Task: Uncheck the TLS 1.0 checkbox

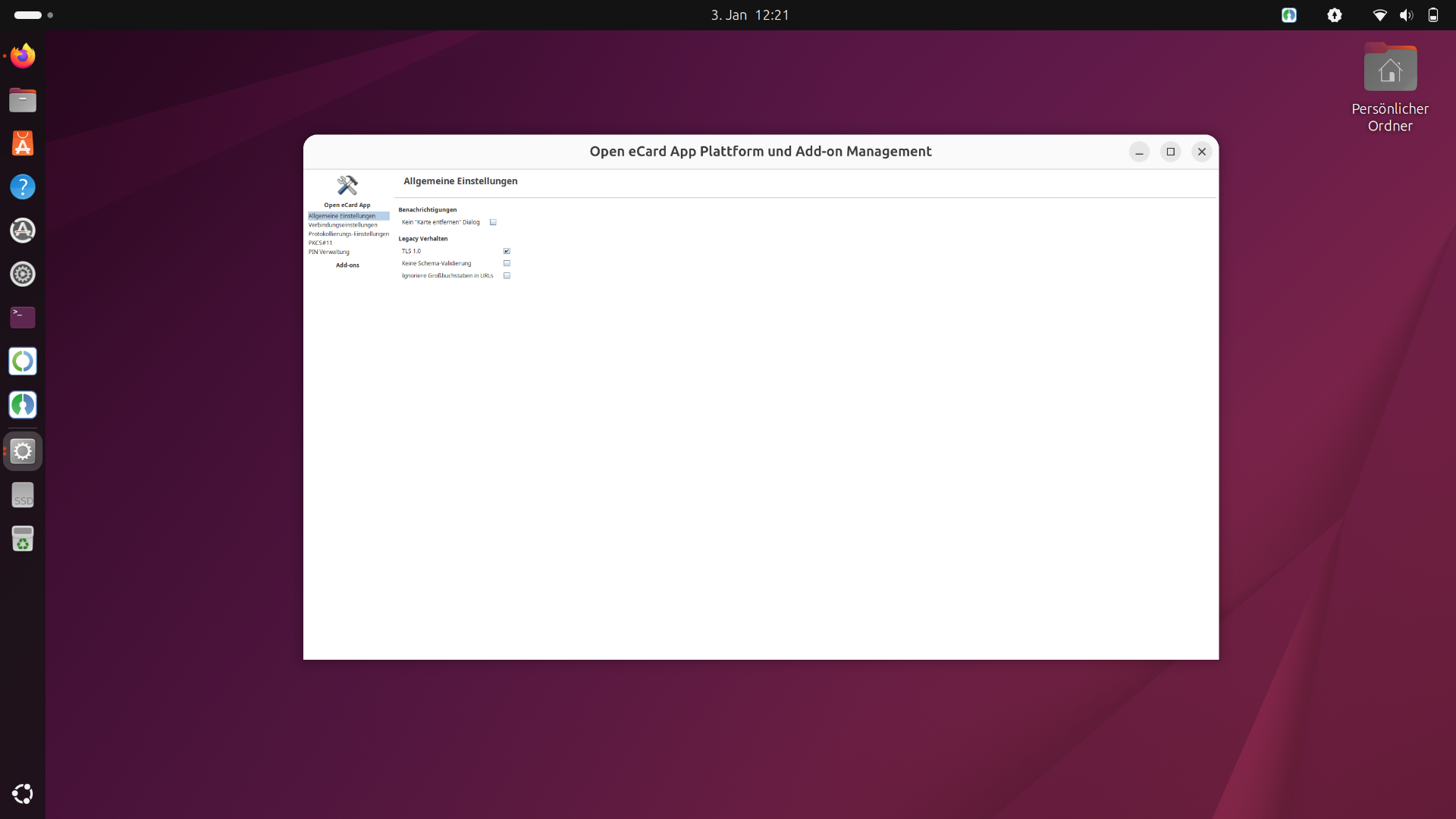Action: (507, 251)
